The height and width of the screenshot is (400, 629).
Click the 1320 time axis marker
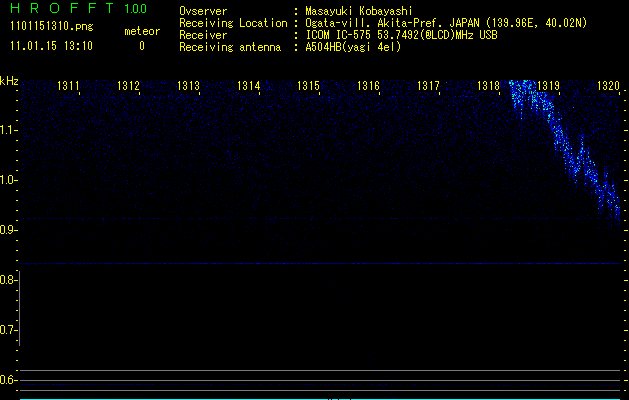coord(609,85)
